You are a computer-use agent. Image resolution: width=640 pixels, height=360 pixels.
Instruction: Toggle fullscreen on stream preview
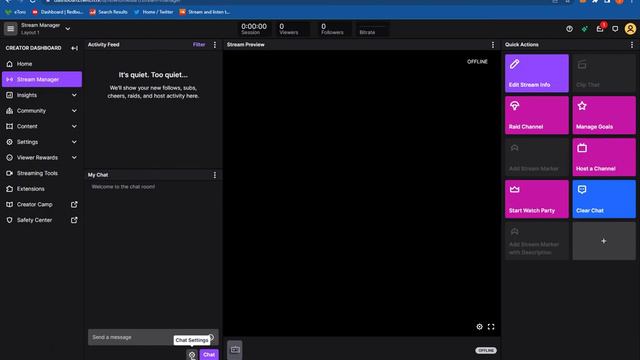click(491, 327)
